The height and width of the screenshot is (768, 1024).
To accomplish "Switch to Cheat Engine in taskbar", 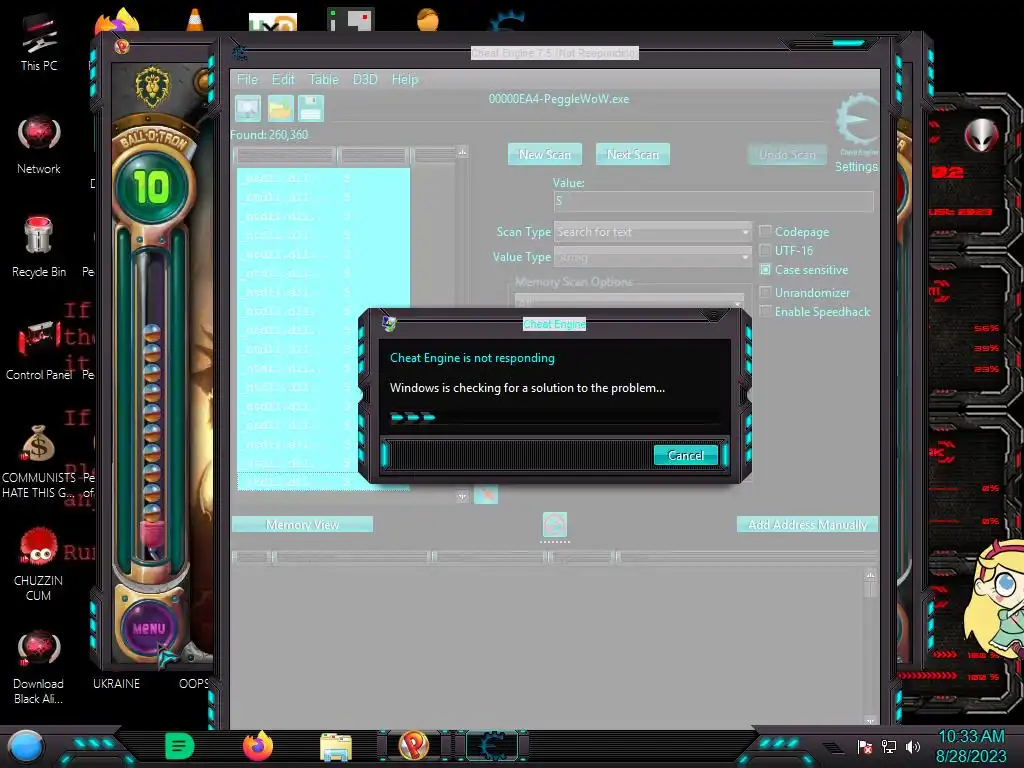I will [492, 746].
